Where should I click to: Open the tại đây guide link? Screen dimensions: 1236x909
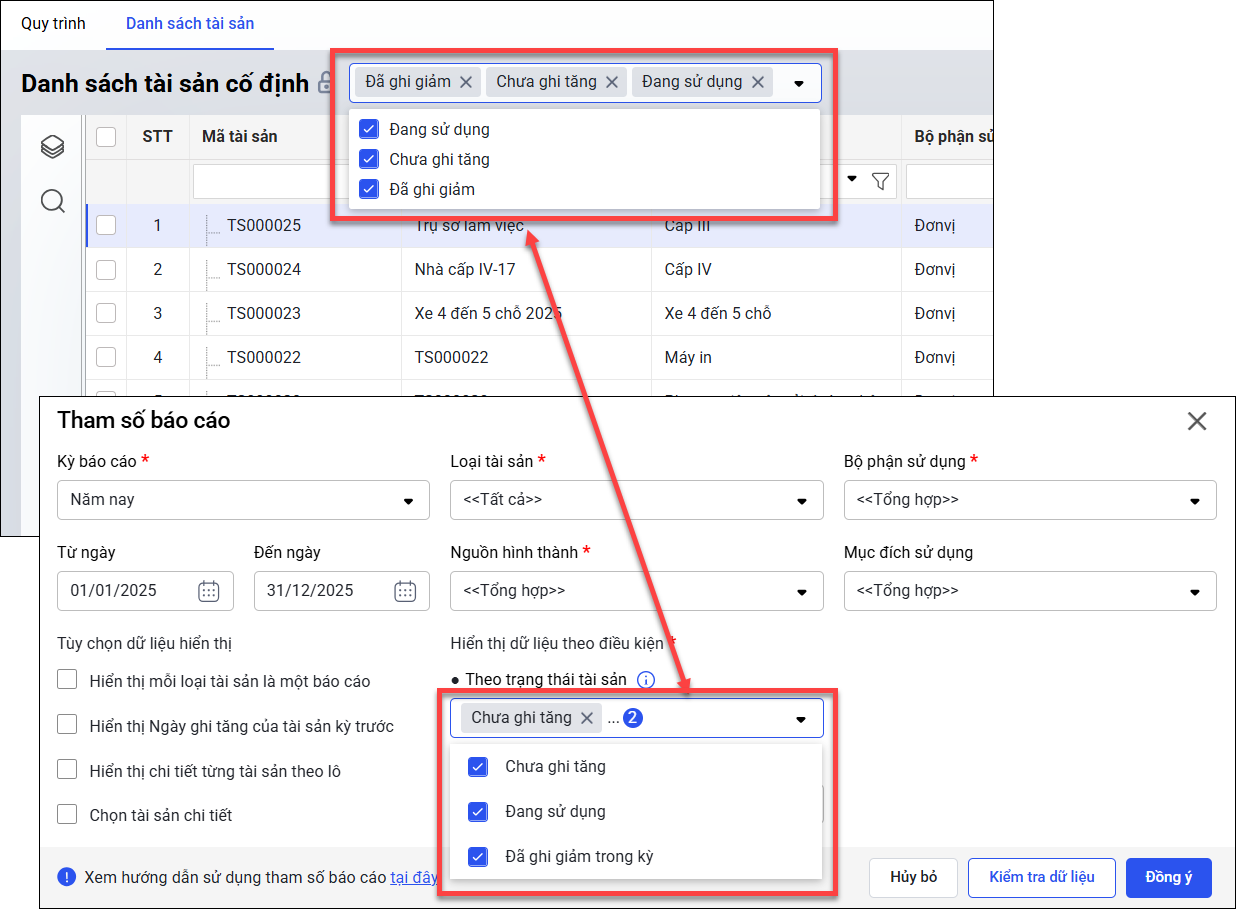point(413,877)
